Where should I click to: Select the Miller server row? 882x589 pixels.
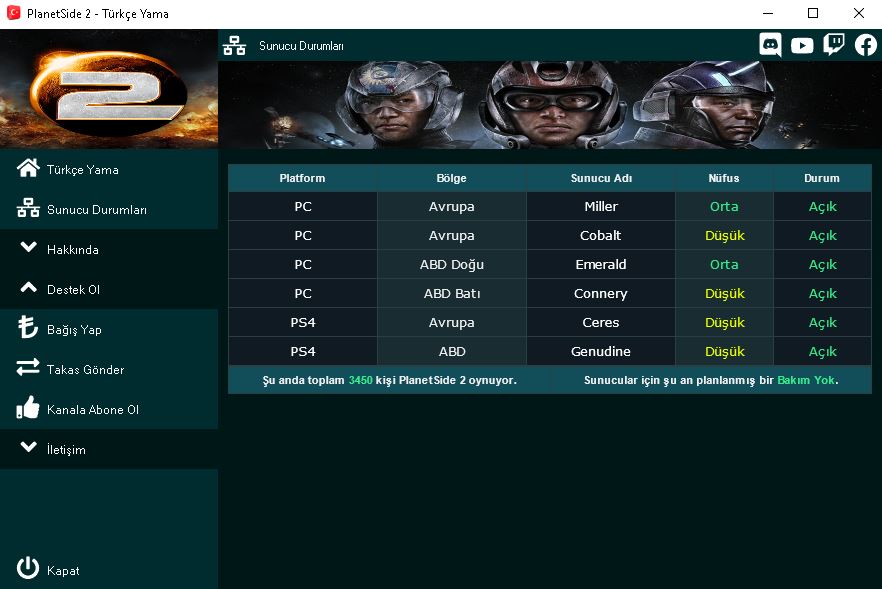coord(550,206)
